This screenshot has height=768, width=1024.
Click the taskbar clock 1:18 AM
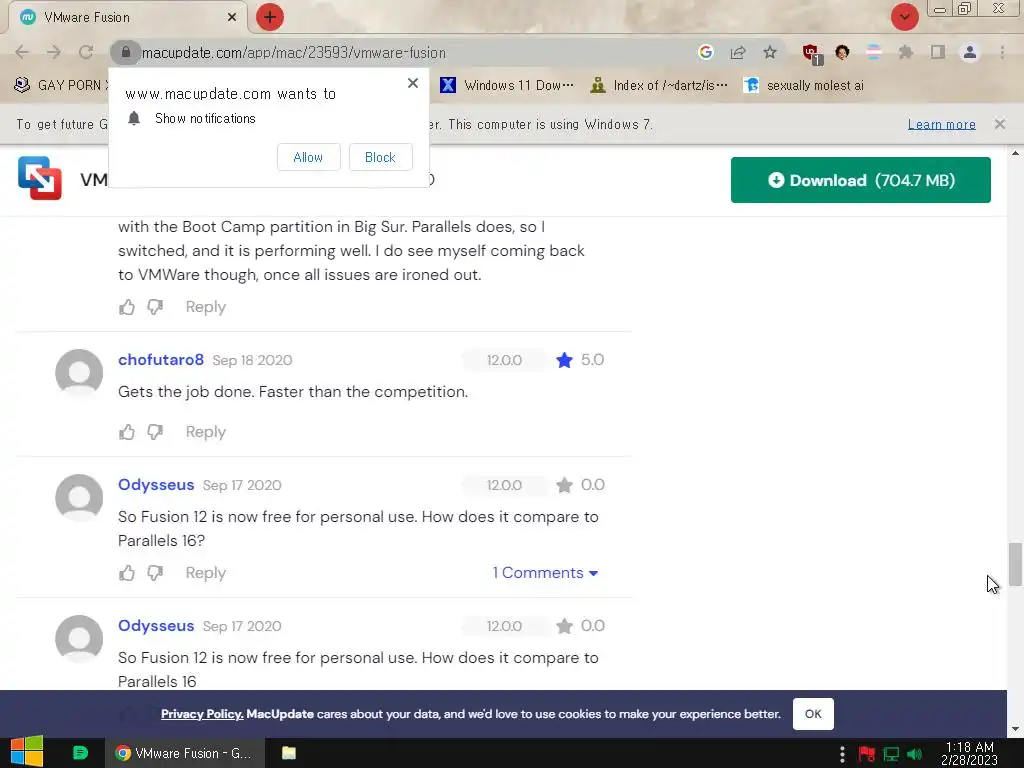(970, 753)
